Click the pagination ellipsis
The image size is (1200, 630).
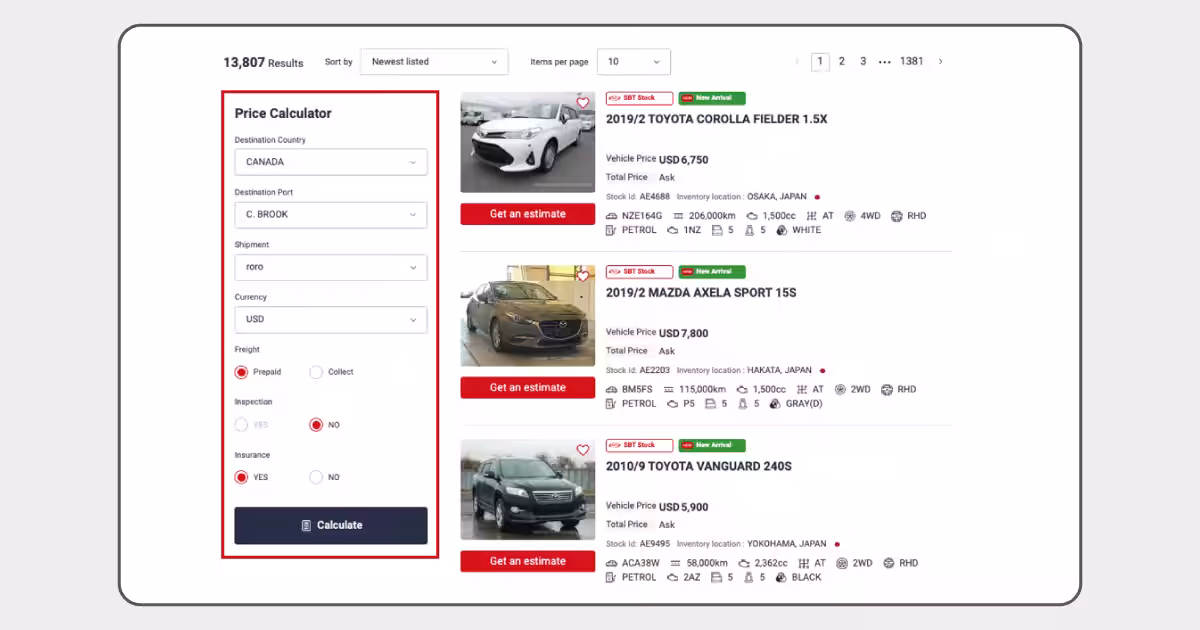click(885, 62)
